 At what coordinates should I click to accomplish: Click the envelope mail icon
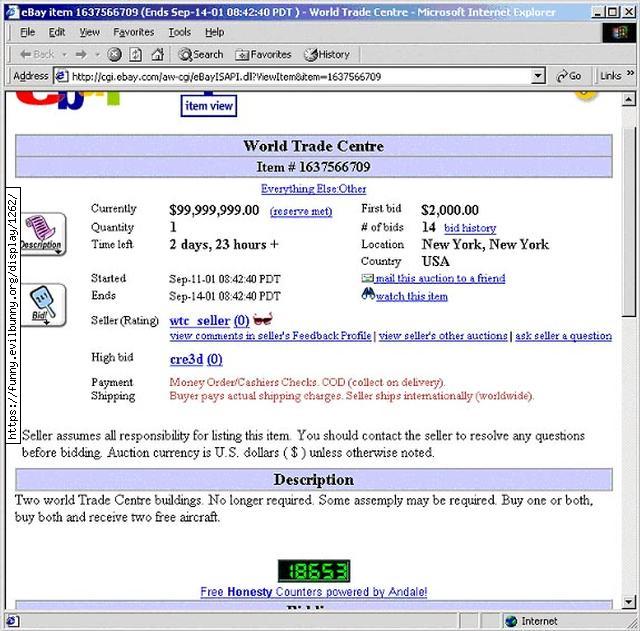click(x=367, y=278)
